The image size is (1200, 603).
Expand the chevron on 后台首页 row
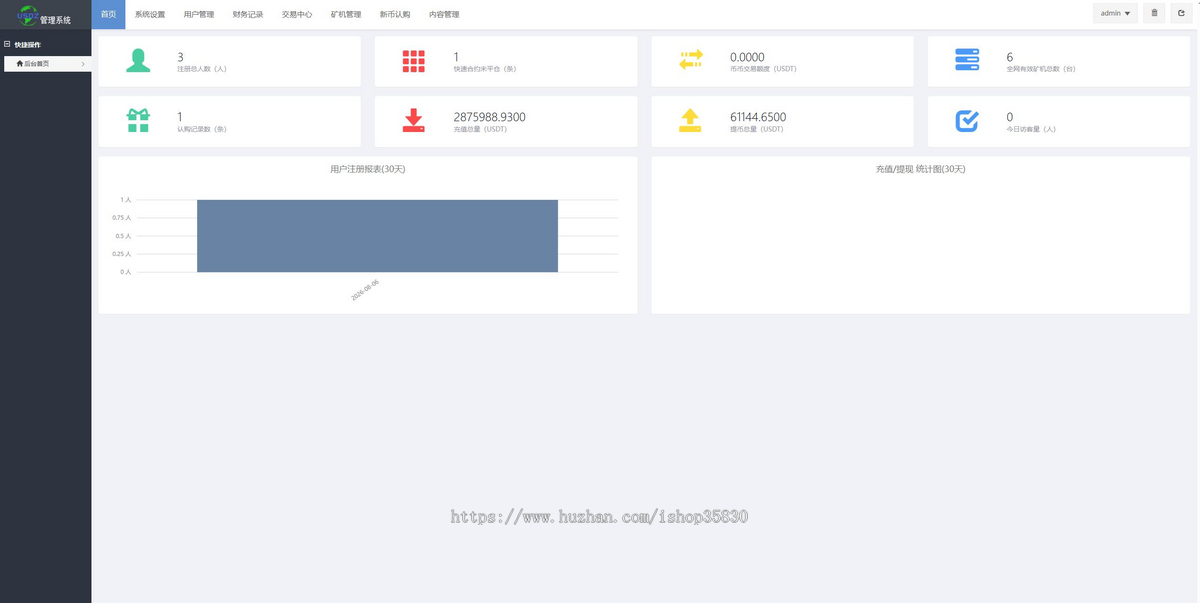(x=83, y=64)
